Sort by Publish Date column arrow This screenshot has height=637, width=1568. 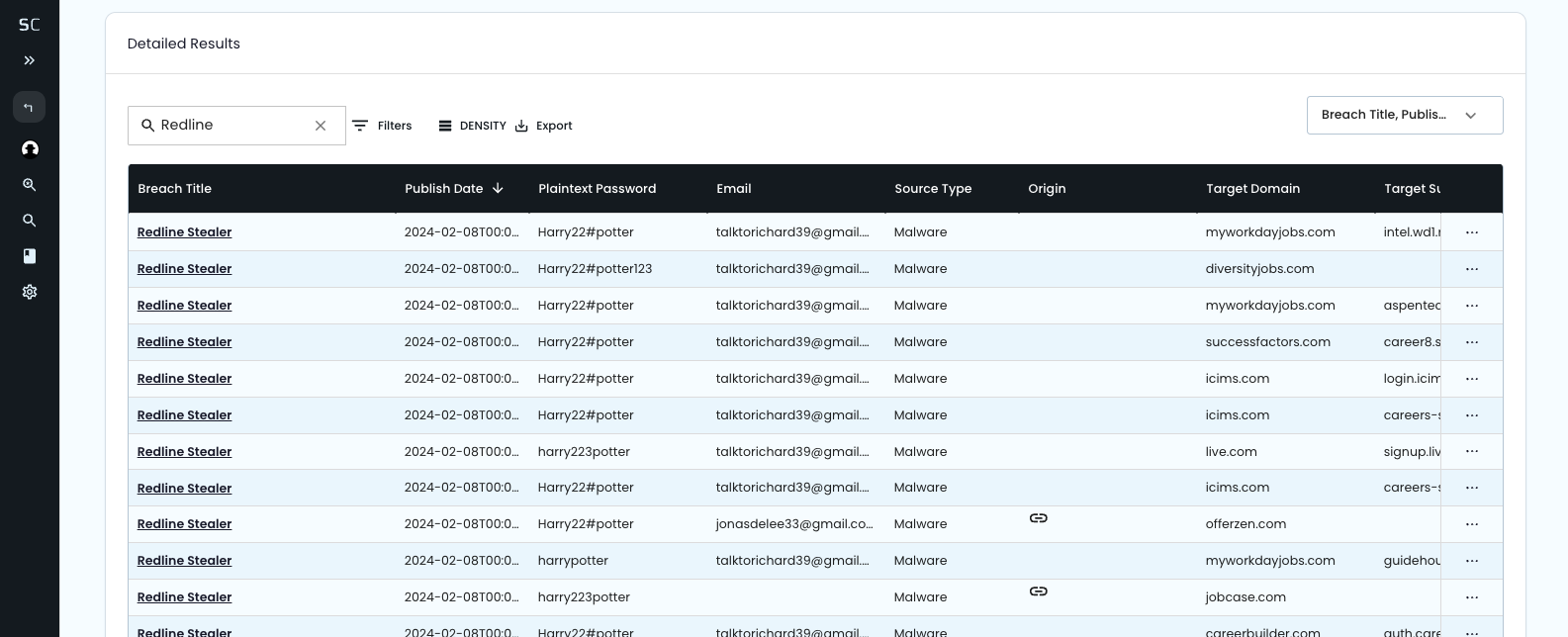coord(498,188)
